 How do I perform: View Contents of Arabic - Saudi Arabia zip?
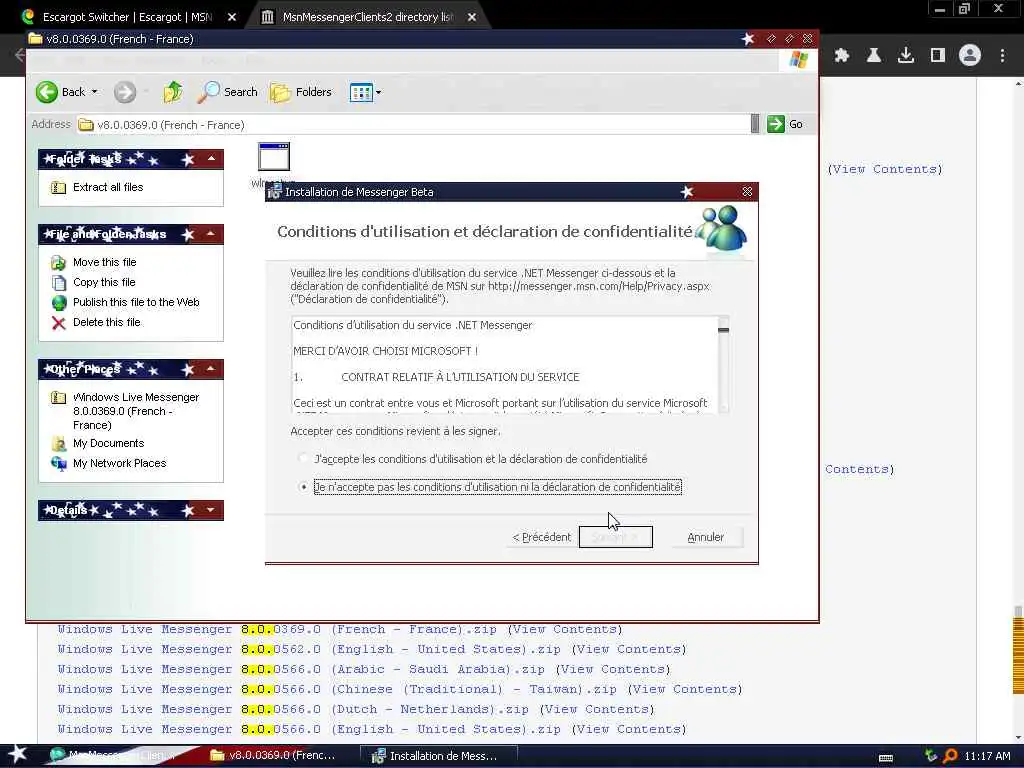(613, 669)
